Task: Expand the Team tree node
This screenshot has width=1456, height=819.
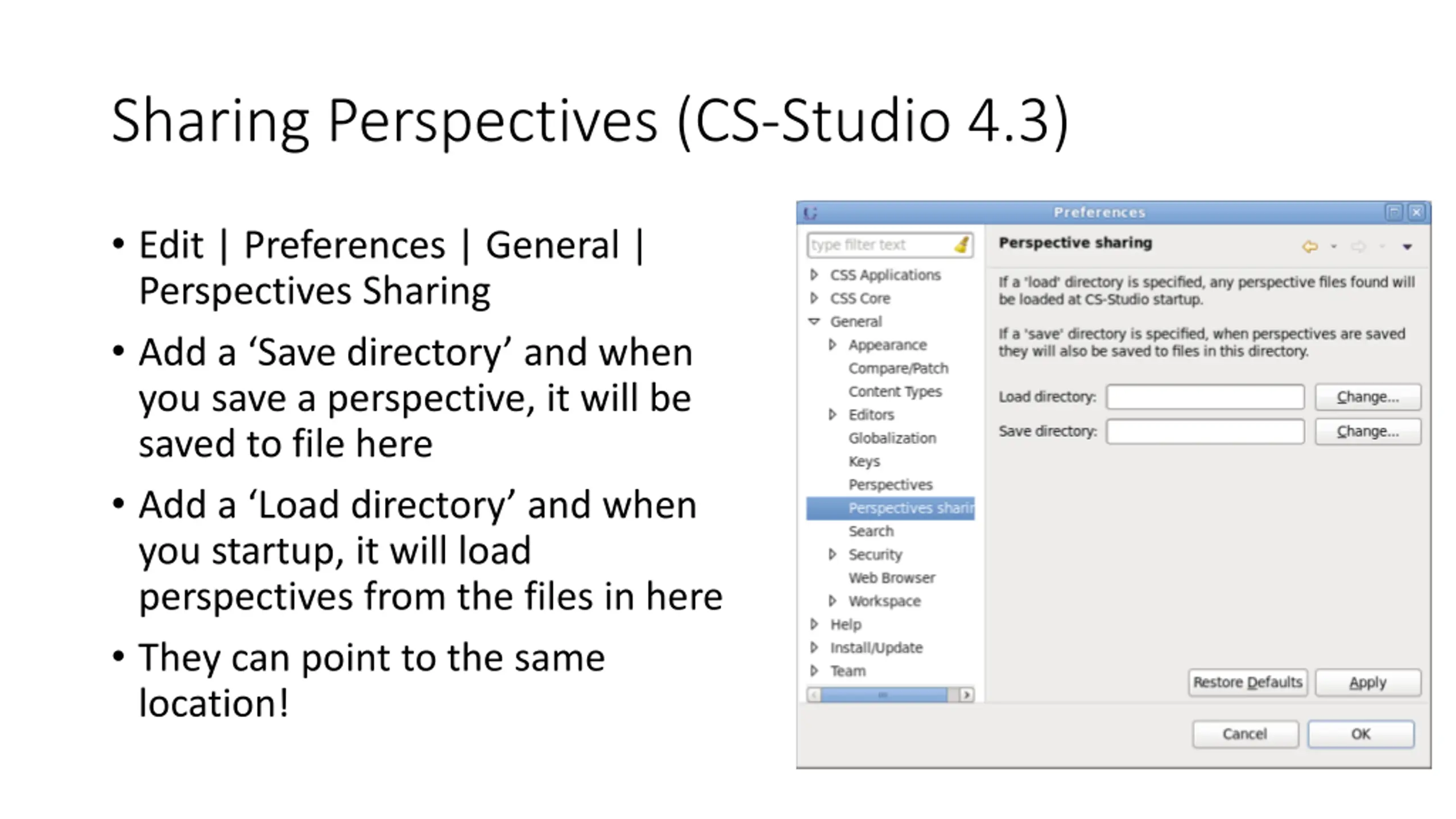Action: pyautogui.click(x=814, y=671)
